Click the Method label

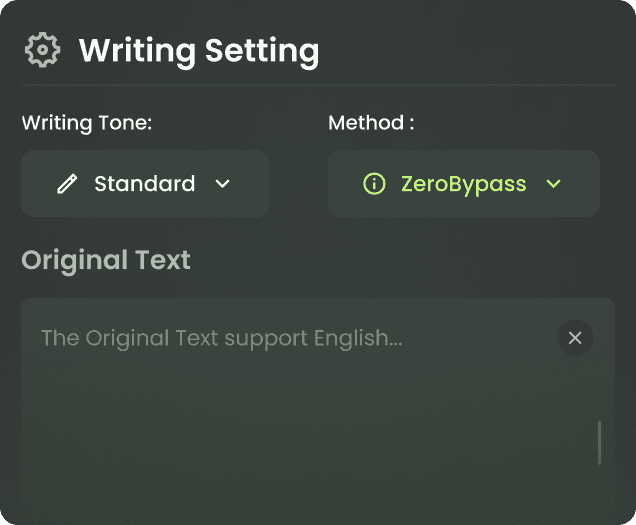[x=371, y=123]
